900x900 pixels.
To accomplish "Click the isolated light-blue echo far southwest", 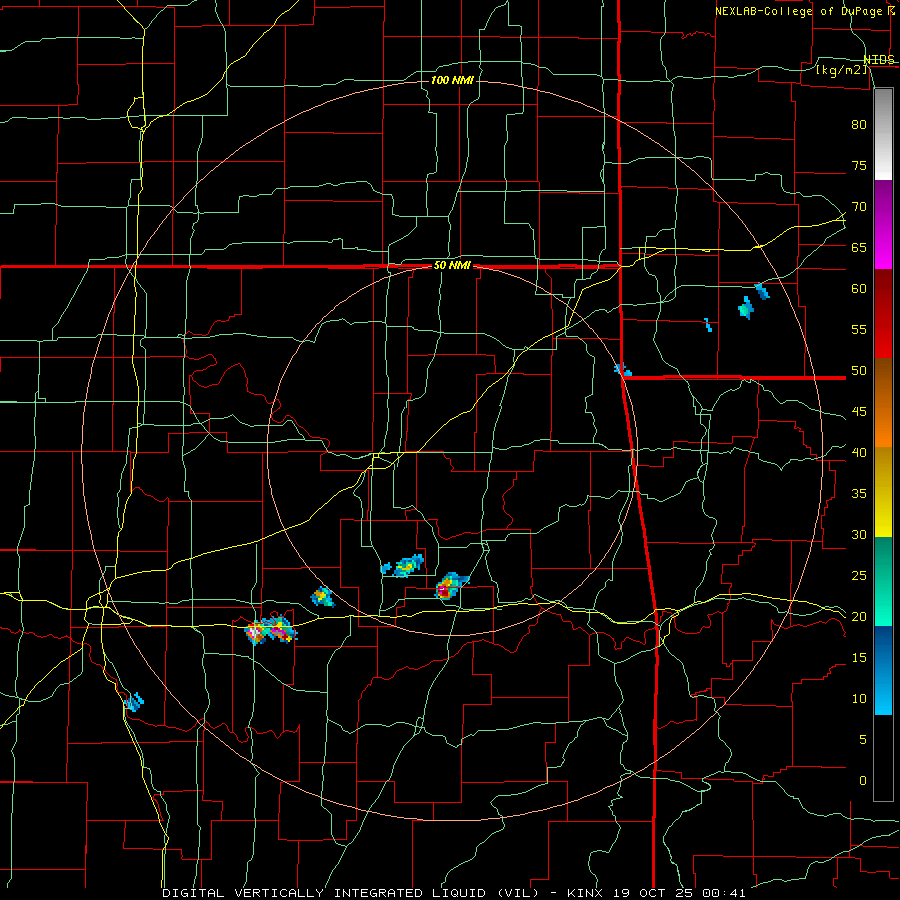I will tap(134, 701).
